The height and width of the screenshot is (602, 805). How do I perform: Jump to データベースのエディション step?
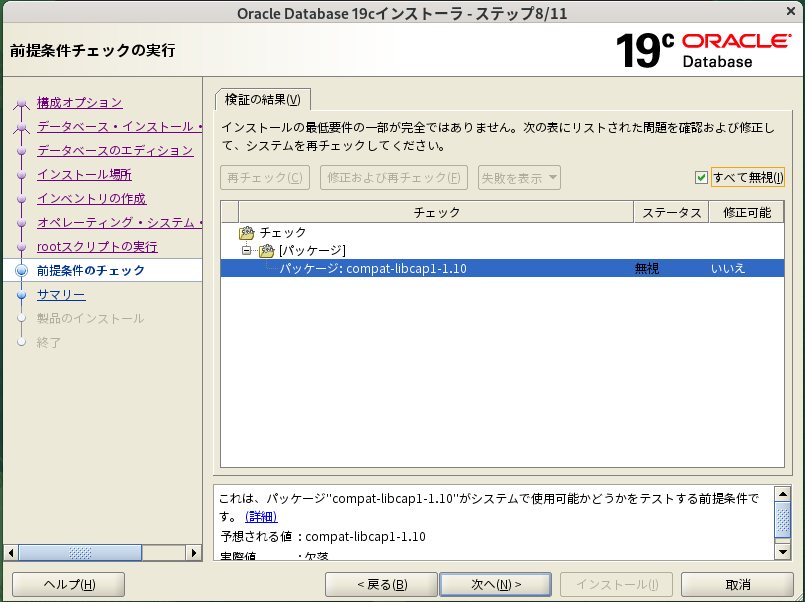click(x=115, y=151)
